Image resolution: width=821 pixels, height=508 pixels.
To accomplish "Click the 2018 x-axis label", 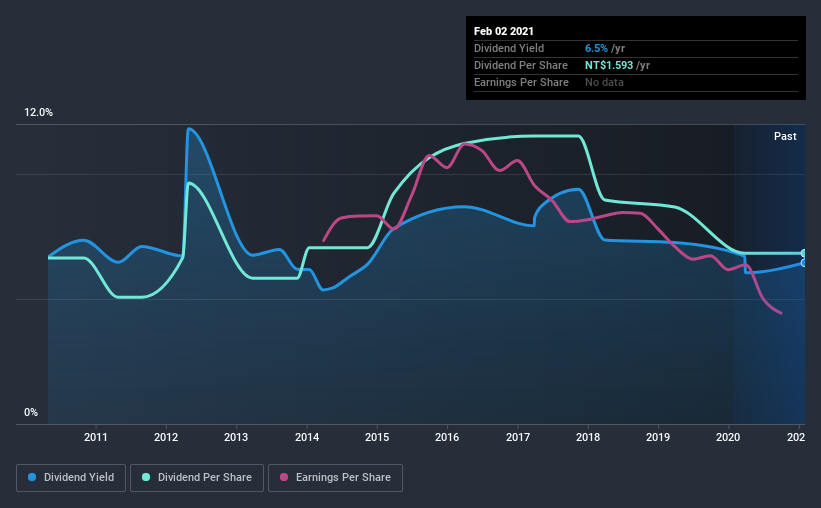I will point(588,437).
